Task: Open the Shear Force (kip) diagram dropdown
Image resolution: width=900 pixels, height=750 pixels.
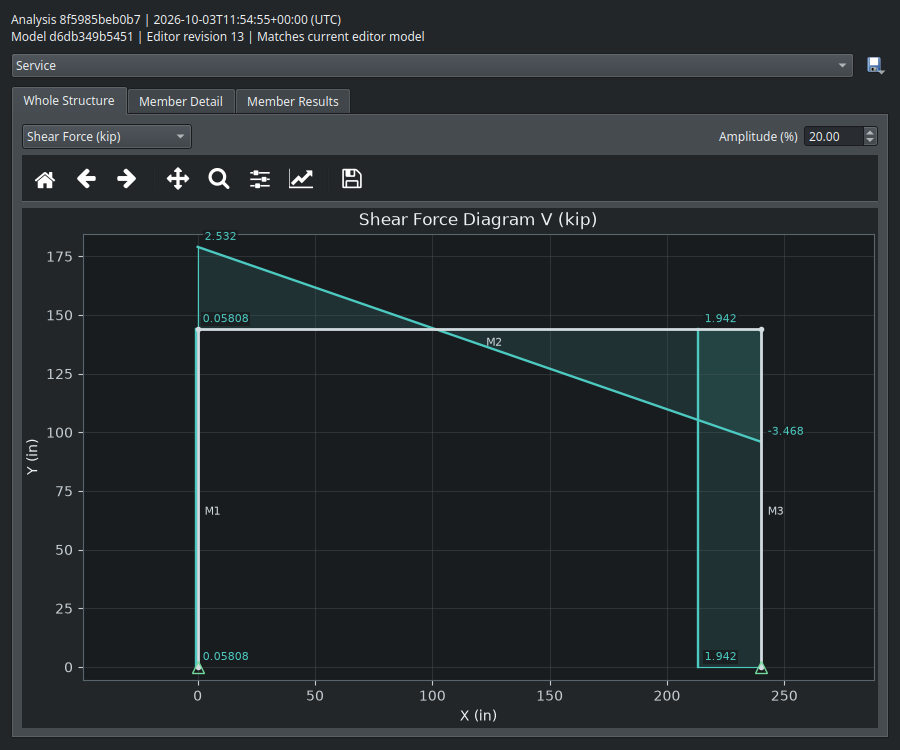Action: coord(107,137)
